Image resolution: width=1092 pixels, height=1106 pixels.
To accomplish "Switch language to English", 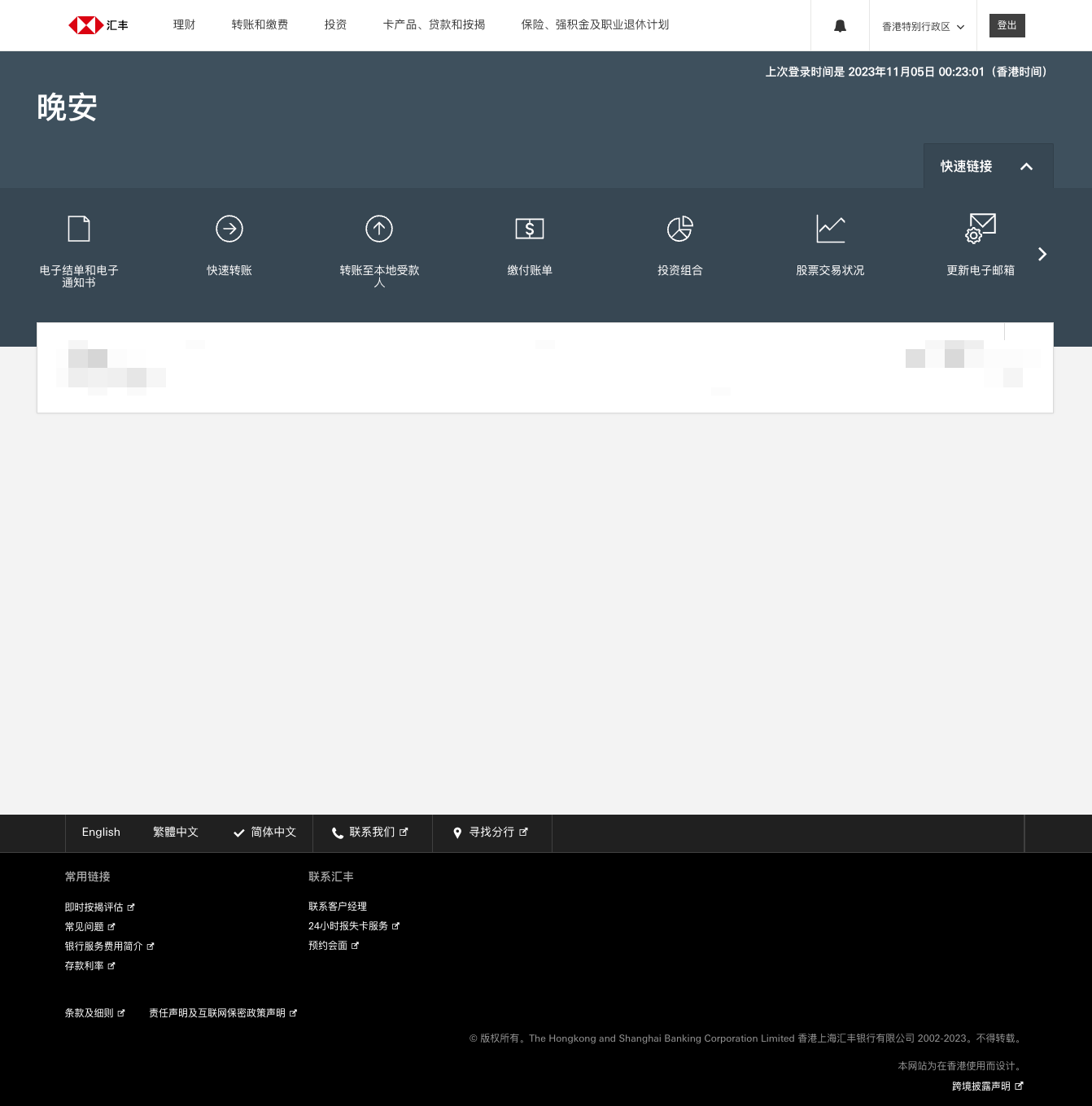I will (101, 833).
